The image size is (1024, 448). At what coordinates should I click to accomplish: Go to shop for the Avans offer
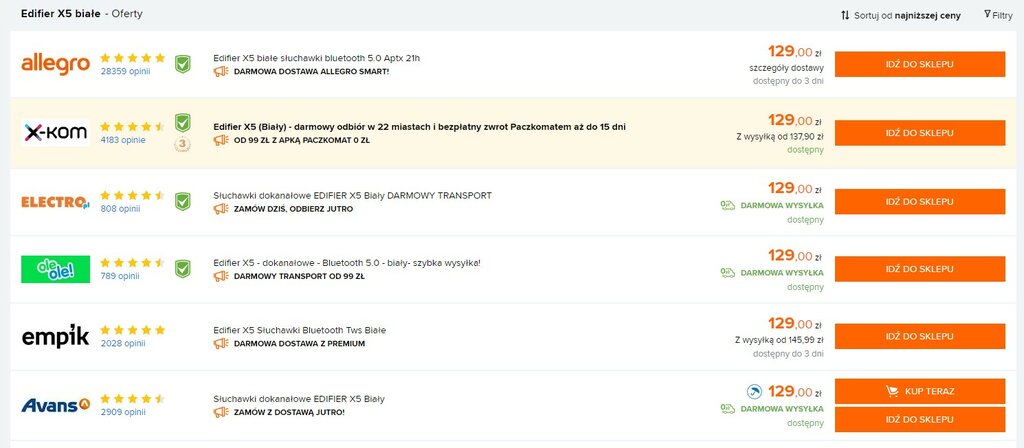920,419
